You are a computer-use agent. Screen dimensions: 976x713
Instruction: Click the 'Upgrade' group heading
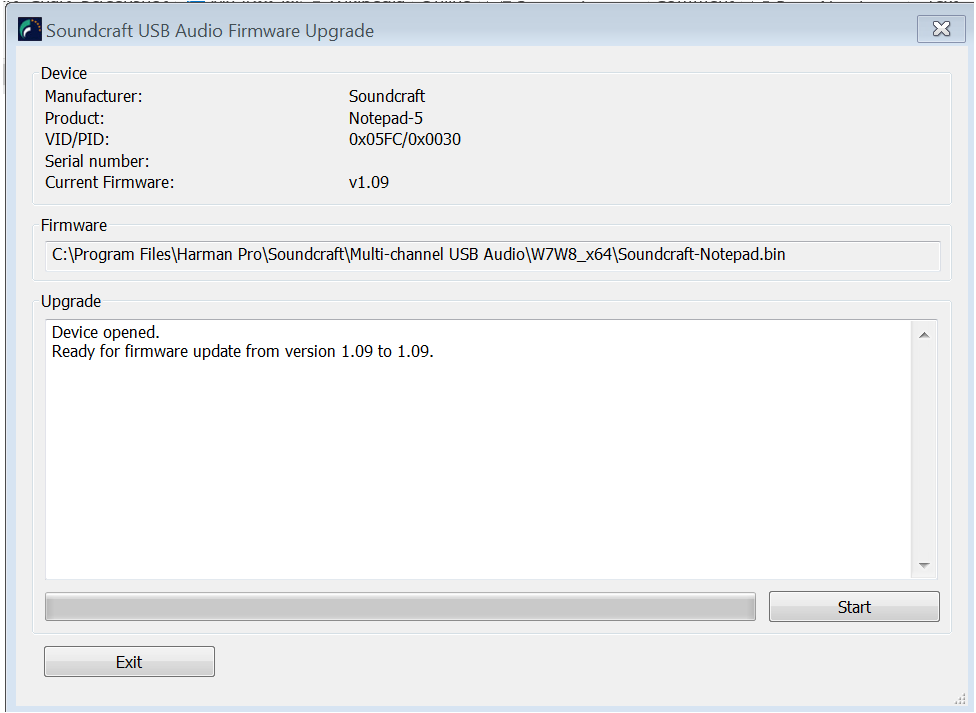point(71,301)
